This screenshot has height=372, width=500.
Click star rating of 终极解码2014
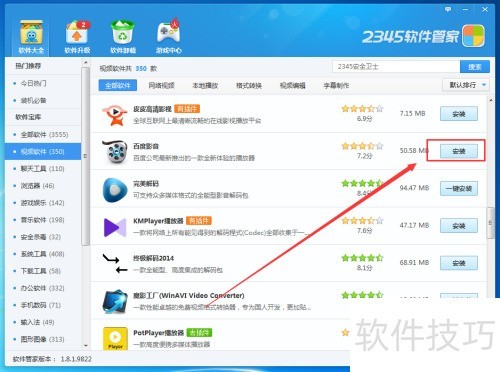coord(362,258)
